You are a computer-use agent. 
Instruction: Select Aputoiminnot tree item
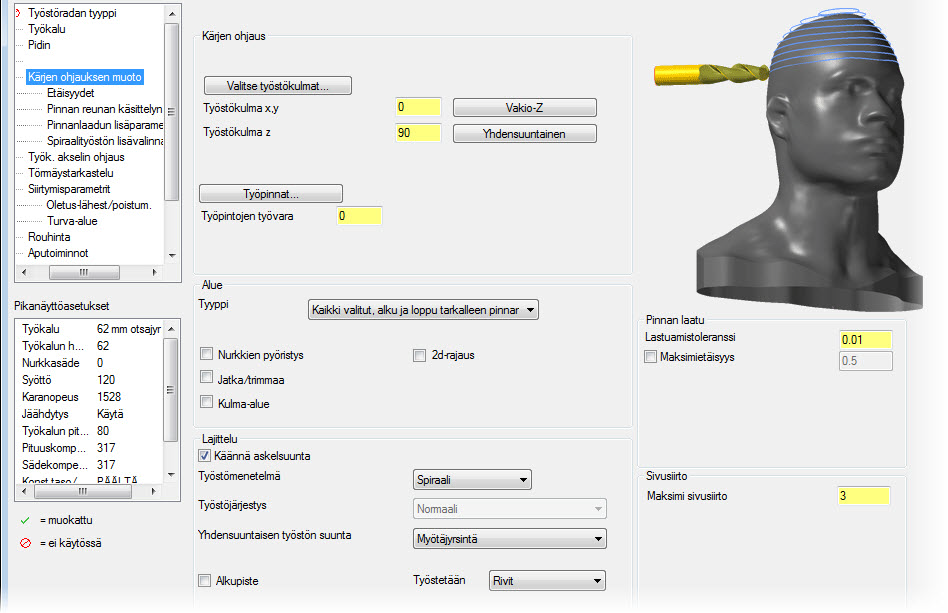pos(58,253)
